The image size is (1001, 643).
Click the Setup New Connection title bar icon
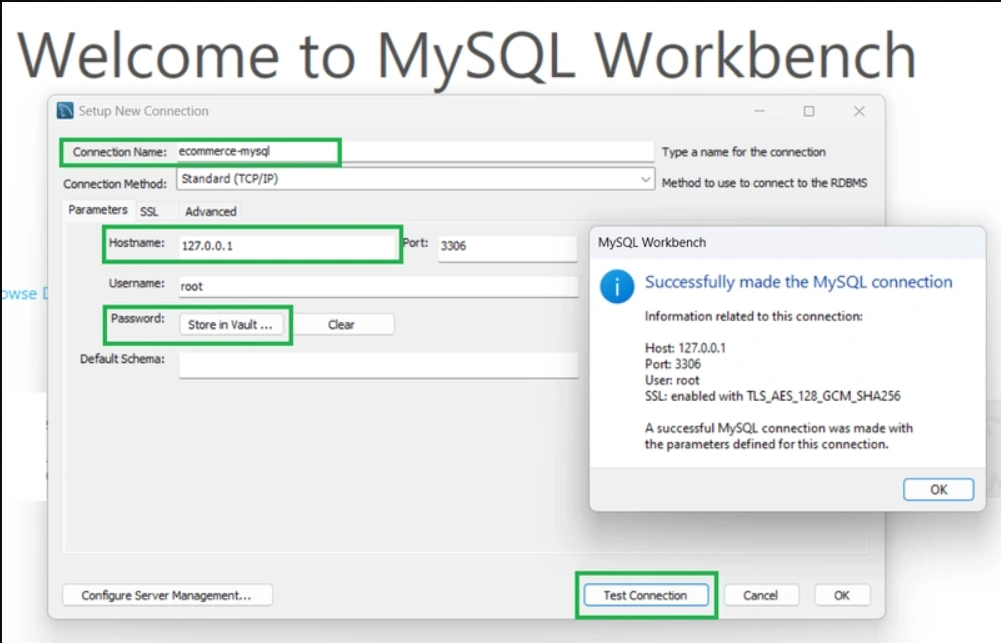[65, 110]
